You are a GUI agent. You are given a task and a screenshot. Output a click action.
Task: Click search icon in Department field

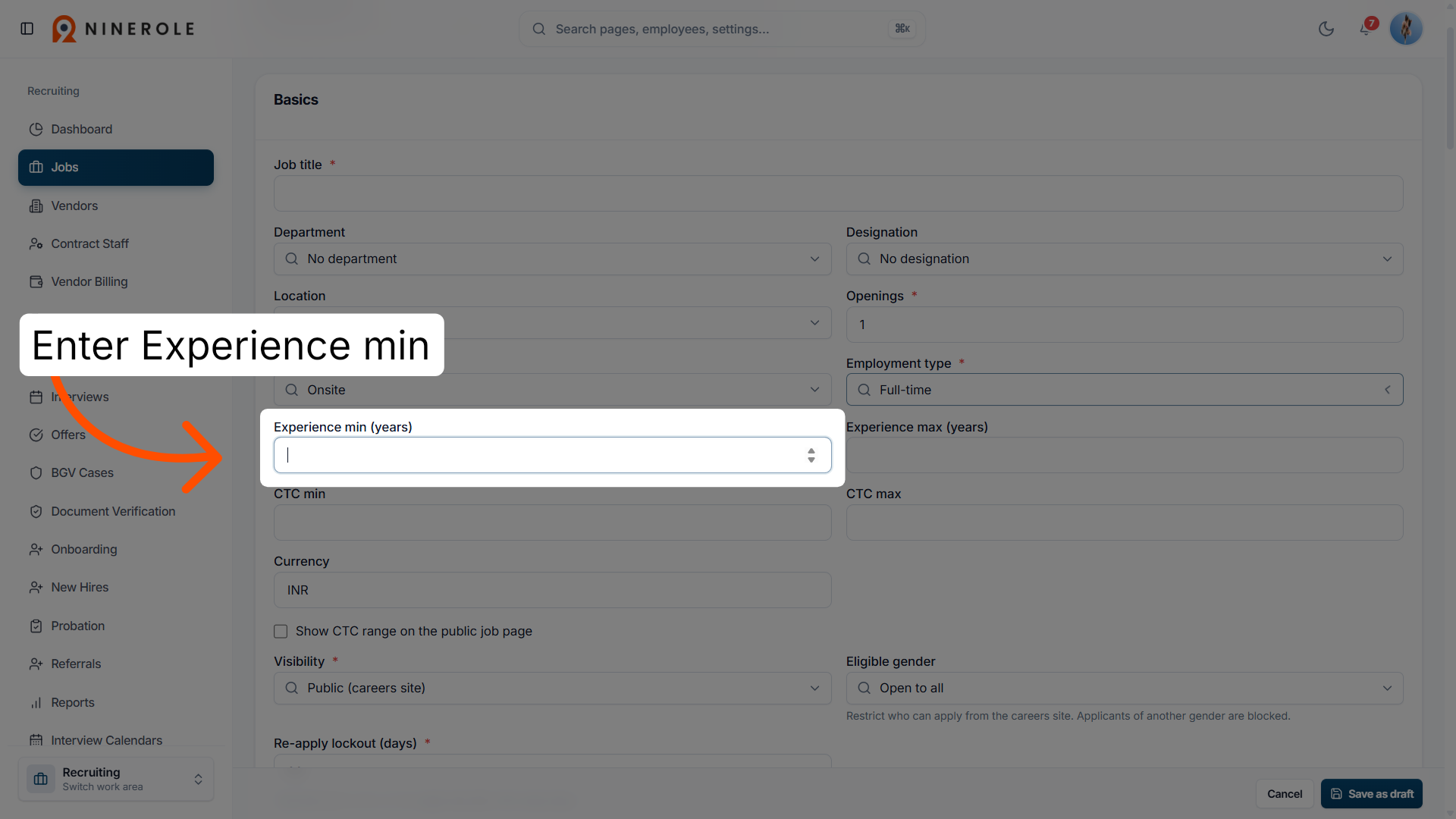click(x=291, y=259)
